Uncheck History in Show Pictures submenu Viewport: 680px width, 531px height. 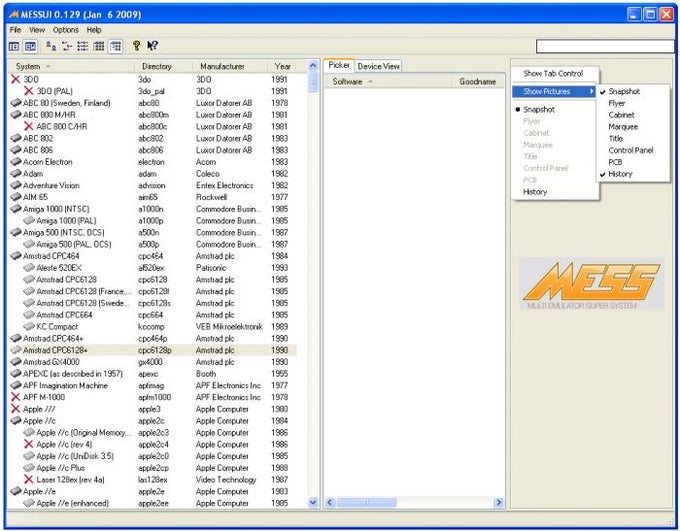633,174
